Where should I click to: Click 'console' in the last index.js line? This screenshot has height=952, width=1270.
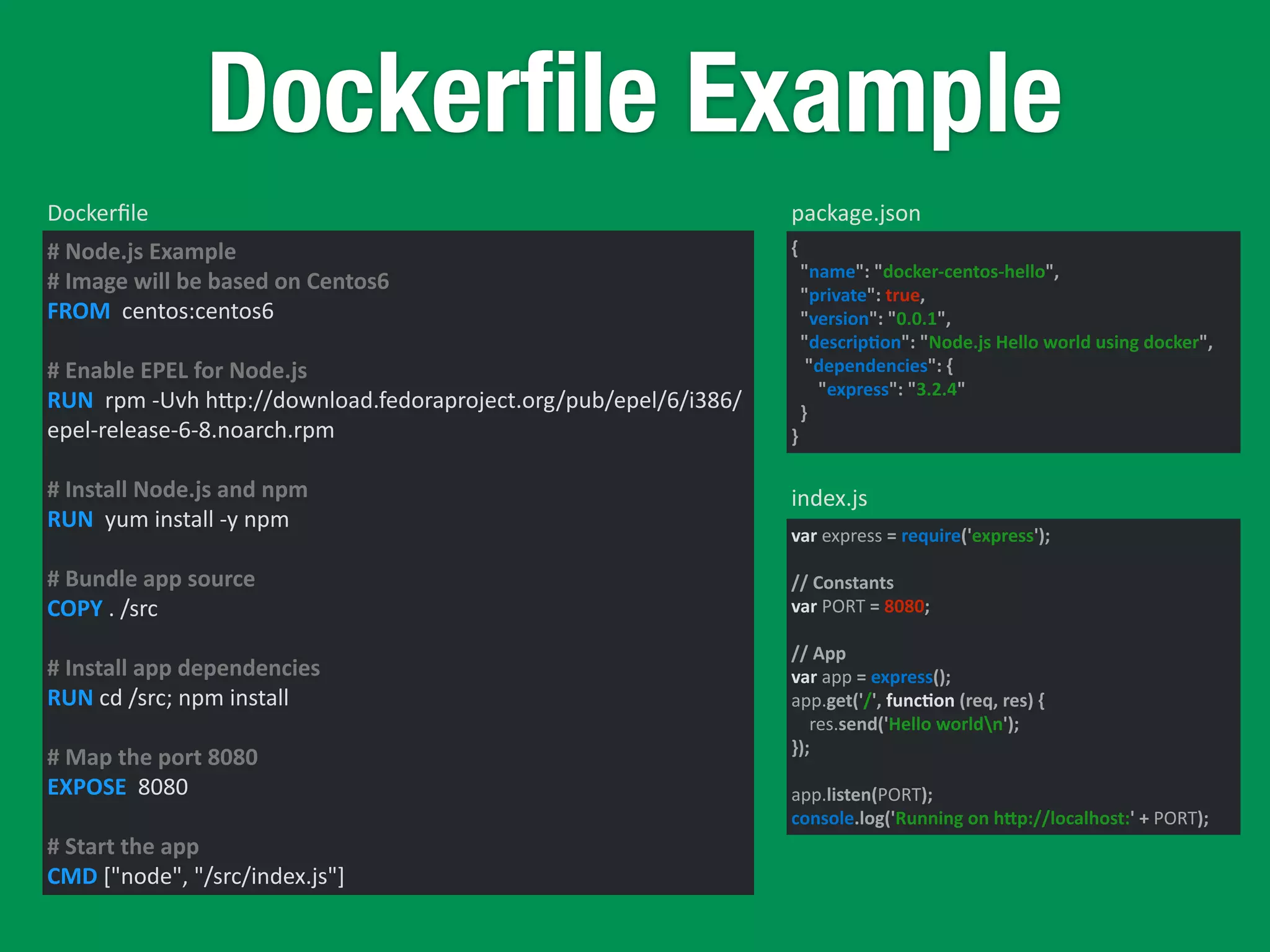point(823,819)
